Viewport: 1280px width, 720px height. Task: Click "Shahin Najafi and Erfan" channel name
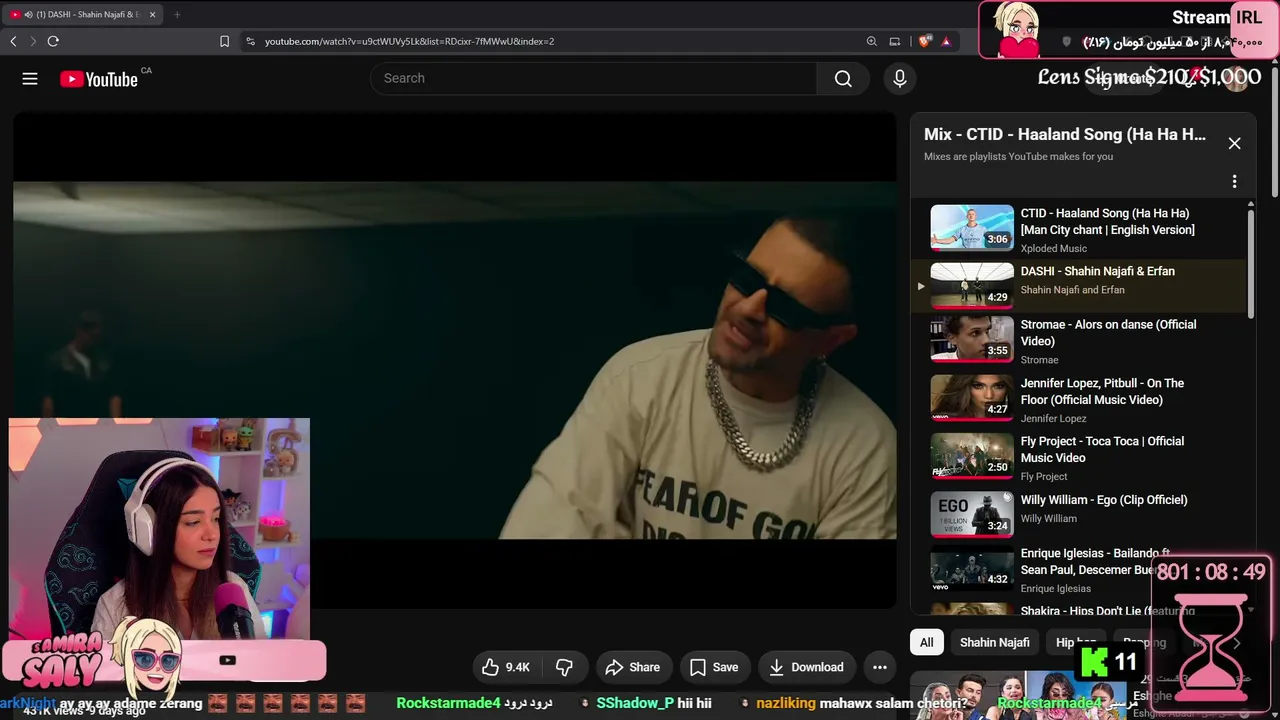coord(1072,290)
